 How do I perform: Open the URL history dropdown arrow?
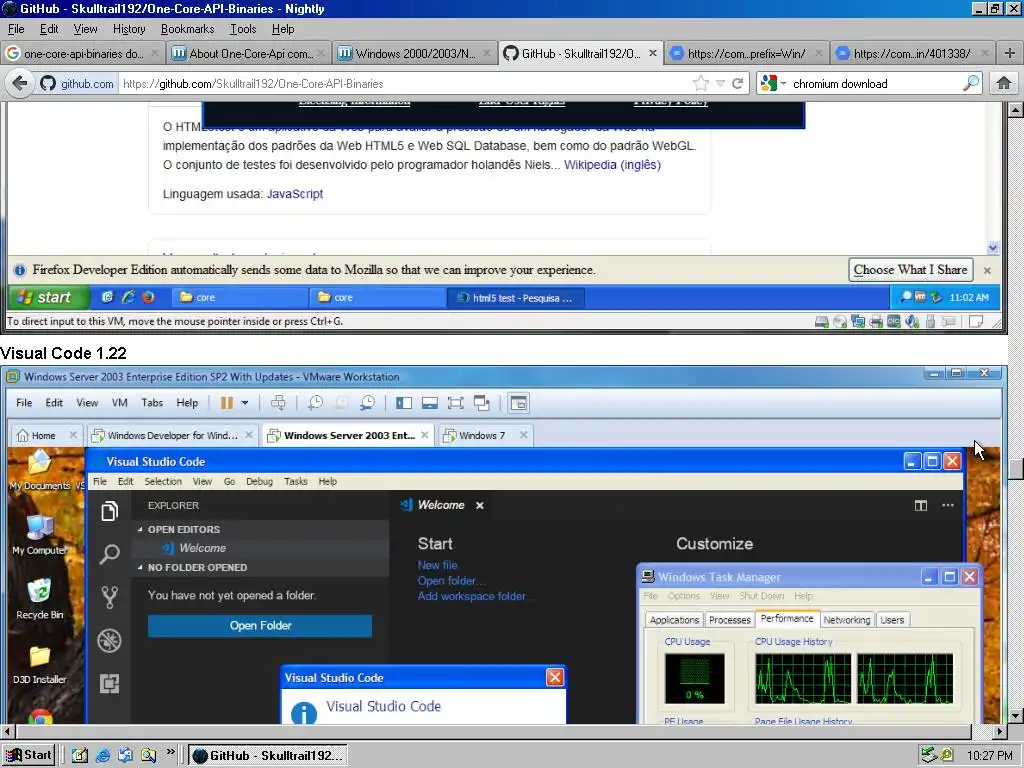click(720, 84)
